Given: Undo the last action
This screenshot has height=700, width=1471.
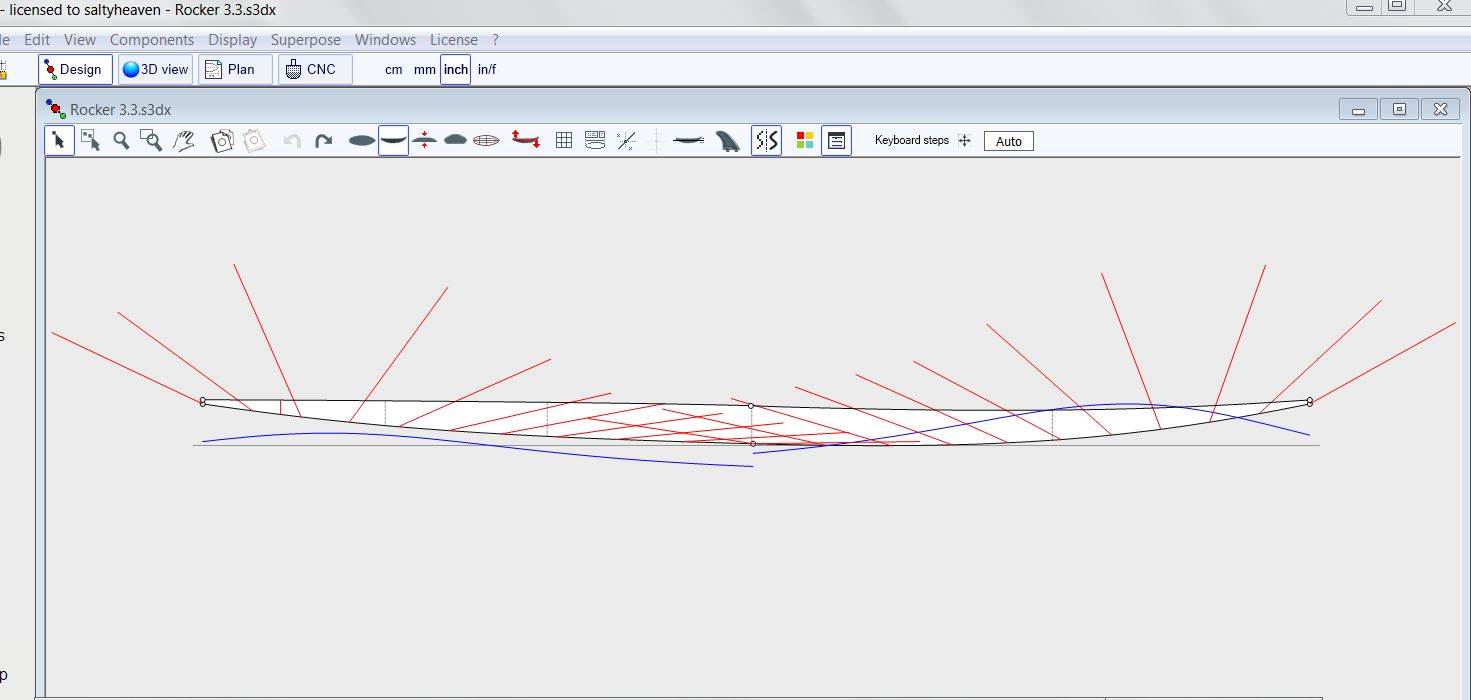Looking at the screenshot, I should pos(292,141).
